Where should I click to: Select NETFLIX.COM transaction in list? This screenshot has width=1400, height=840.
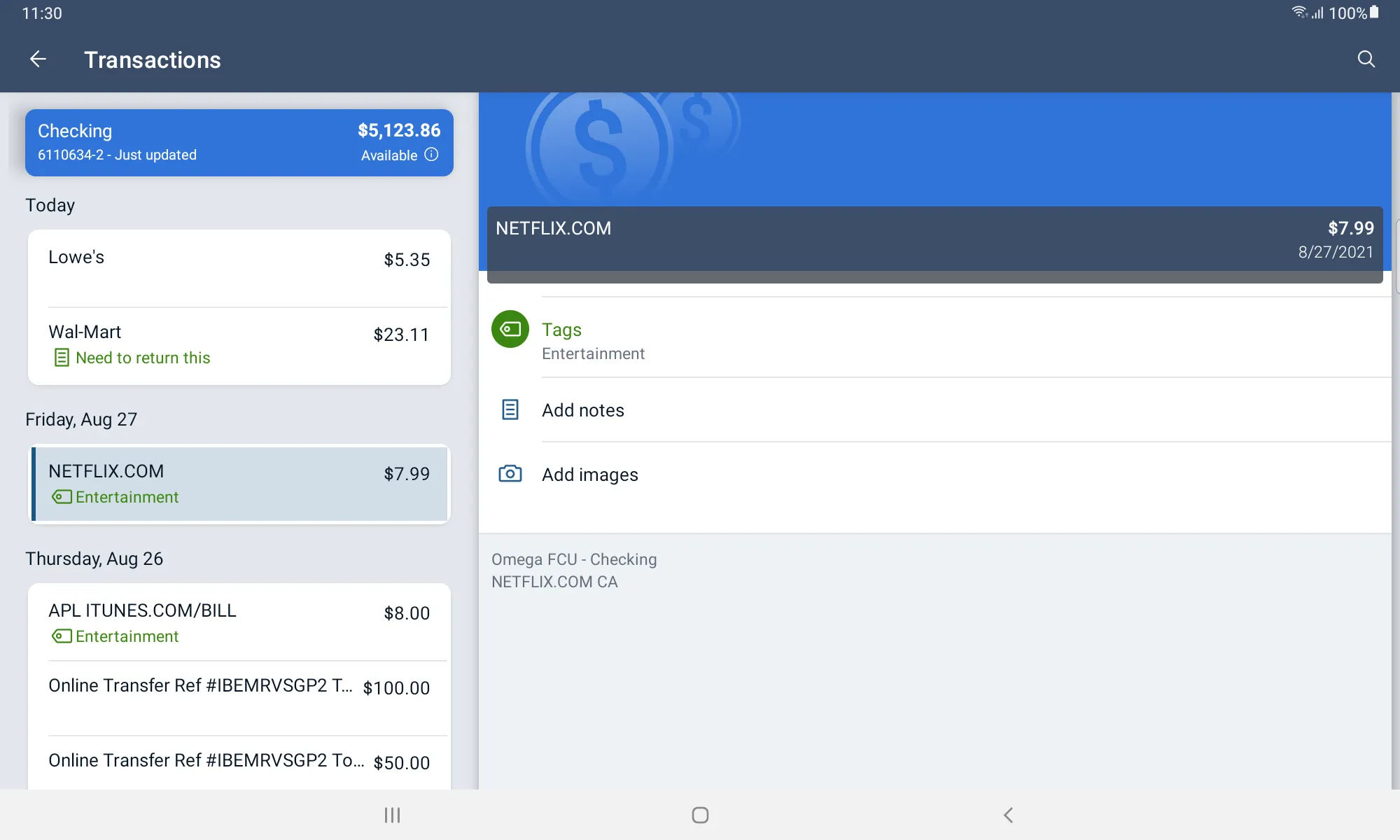click(239, 484)
